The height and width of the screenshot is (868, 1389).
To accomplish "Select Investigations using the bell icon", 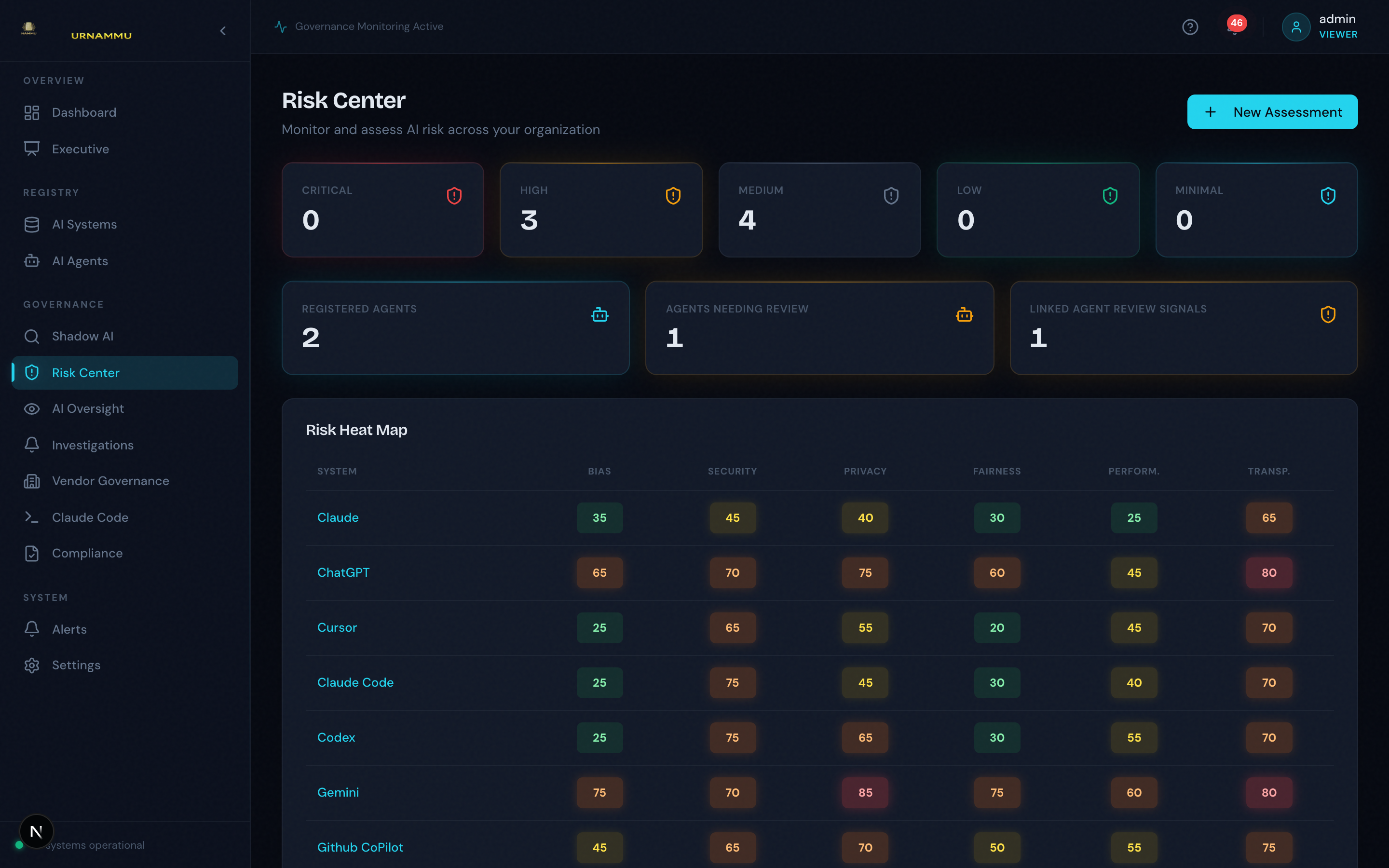I will [31, 445].
